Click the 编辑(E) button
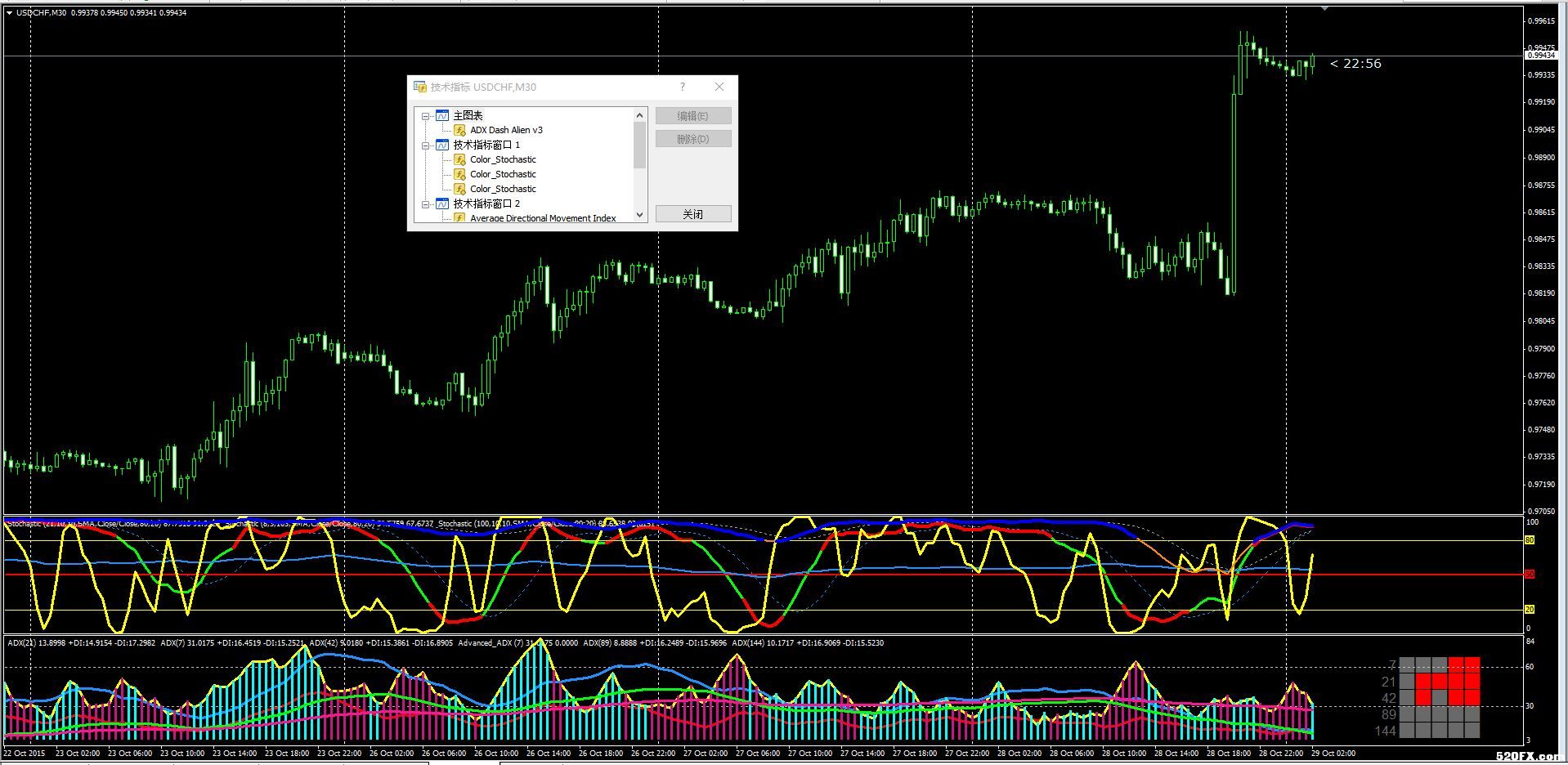 coord(693,116)
